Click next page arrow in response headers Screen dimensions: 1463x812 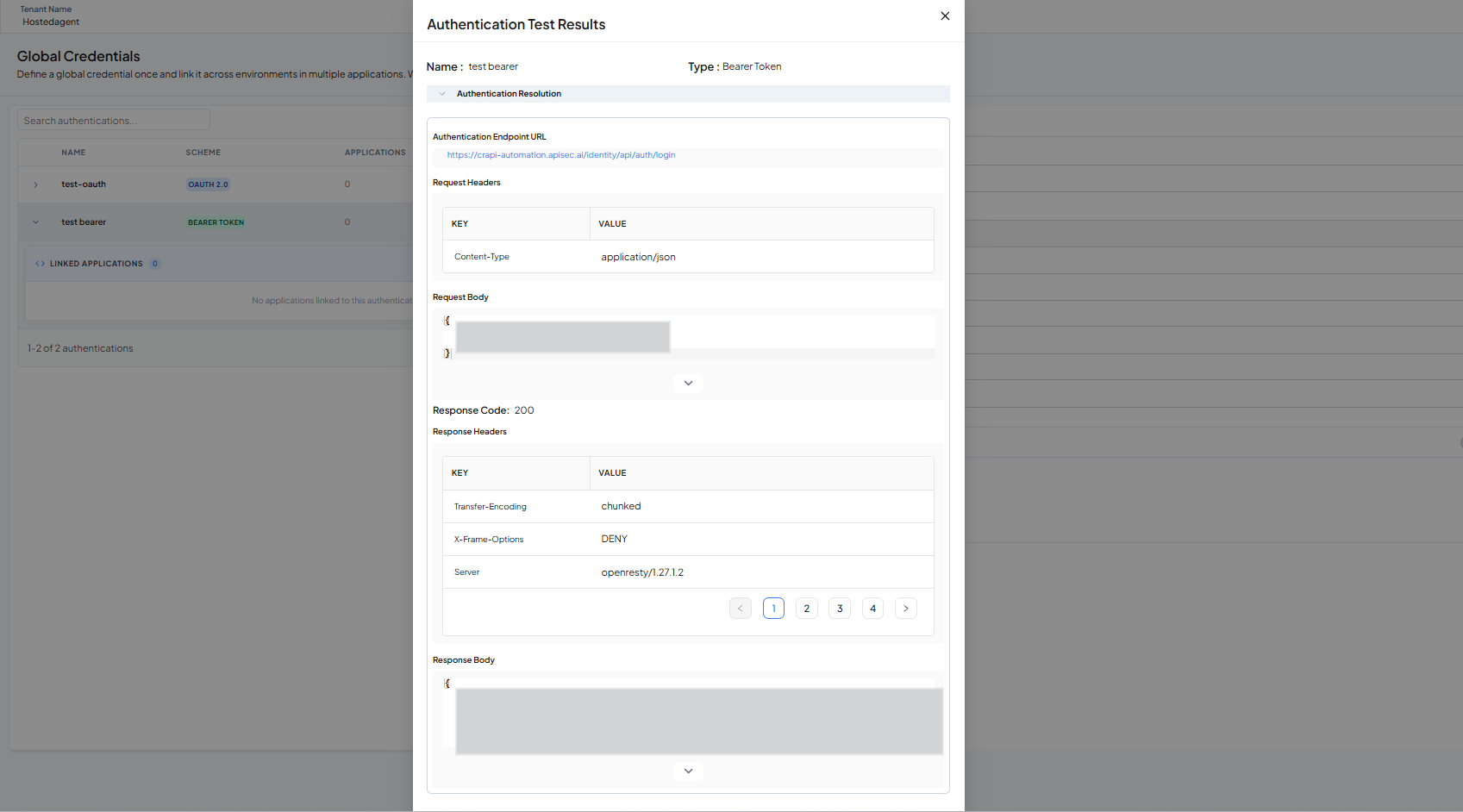[906, 609]
